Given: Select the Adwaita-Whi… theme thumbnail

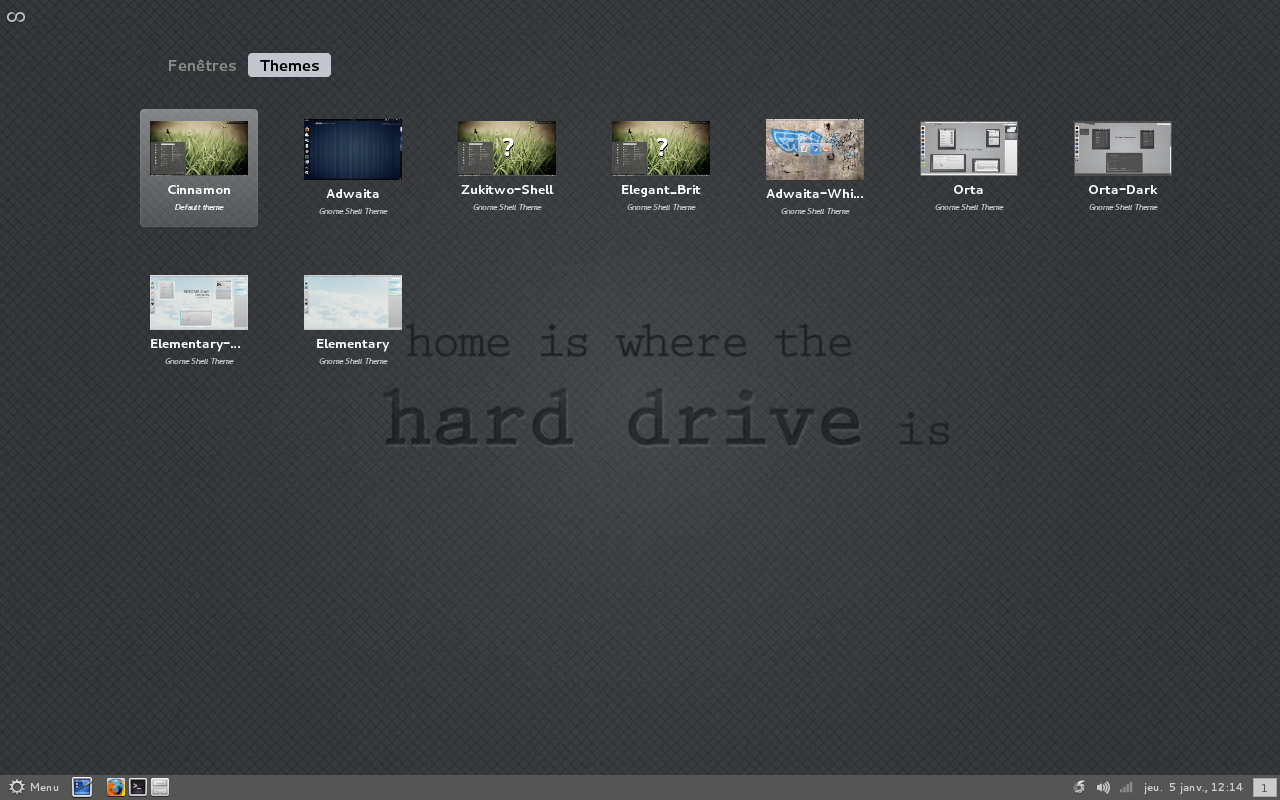Looking at the screenshot, I should (815, 150).
